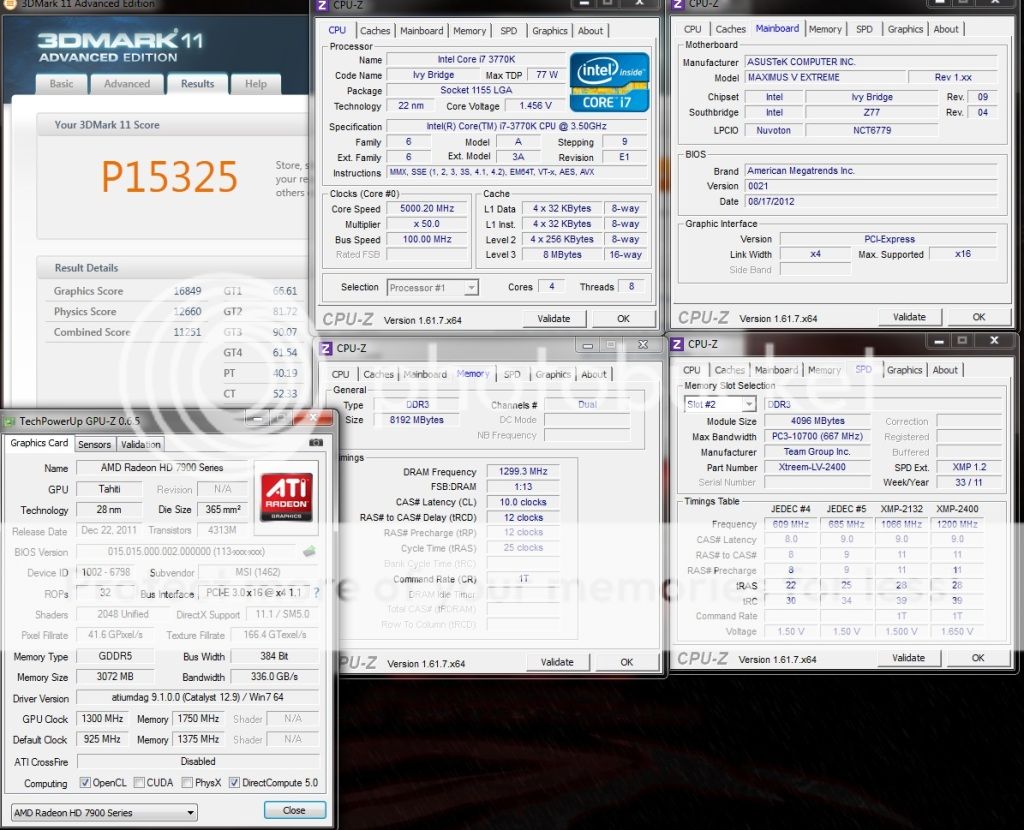Select the Help tab in 3DMark 11
This screenshot has height=830, width=1024.
click(x=256, y=84)
